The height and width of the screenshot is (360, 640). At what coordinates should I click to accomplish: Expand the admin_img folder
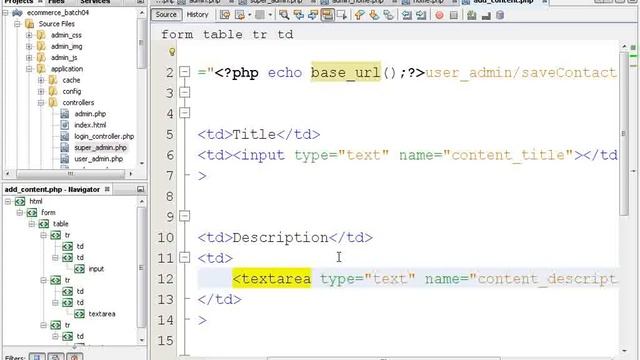coord(29,47)
